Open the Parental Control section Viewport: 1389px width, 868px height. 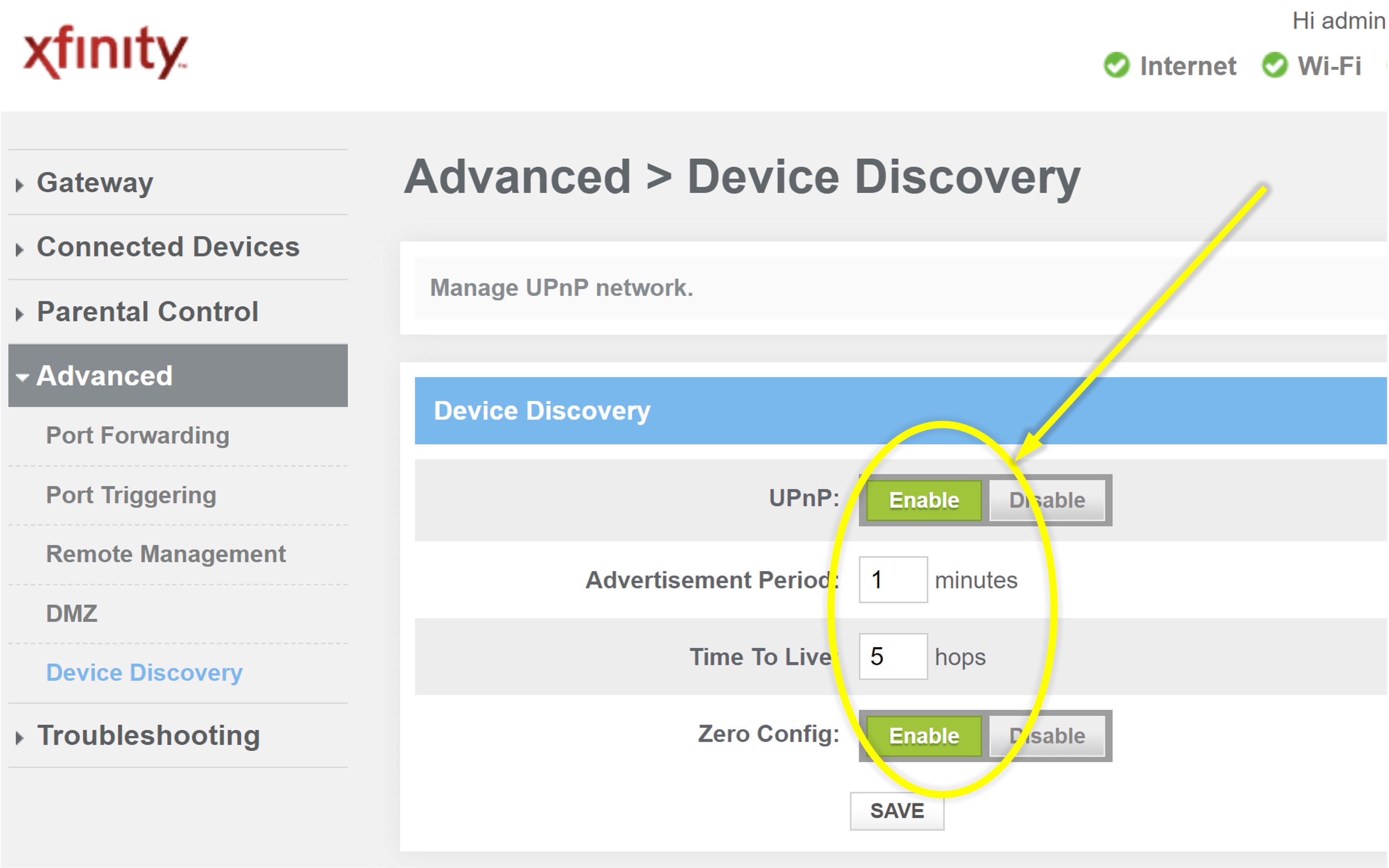[148, 312]
